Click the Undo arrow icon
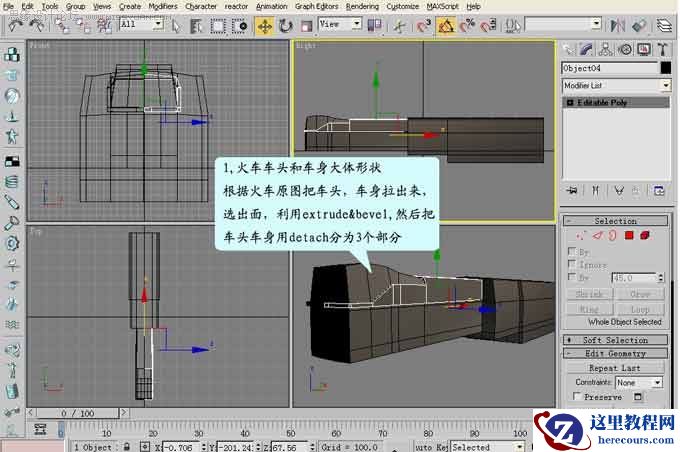 15,26
